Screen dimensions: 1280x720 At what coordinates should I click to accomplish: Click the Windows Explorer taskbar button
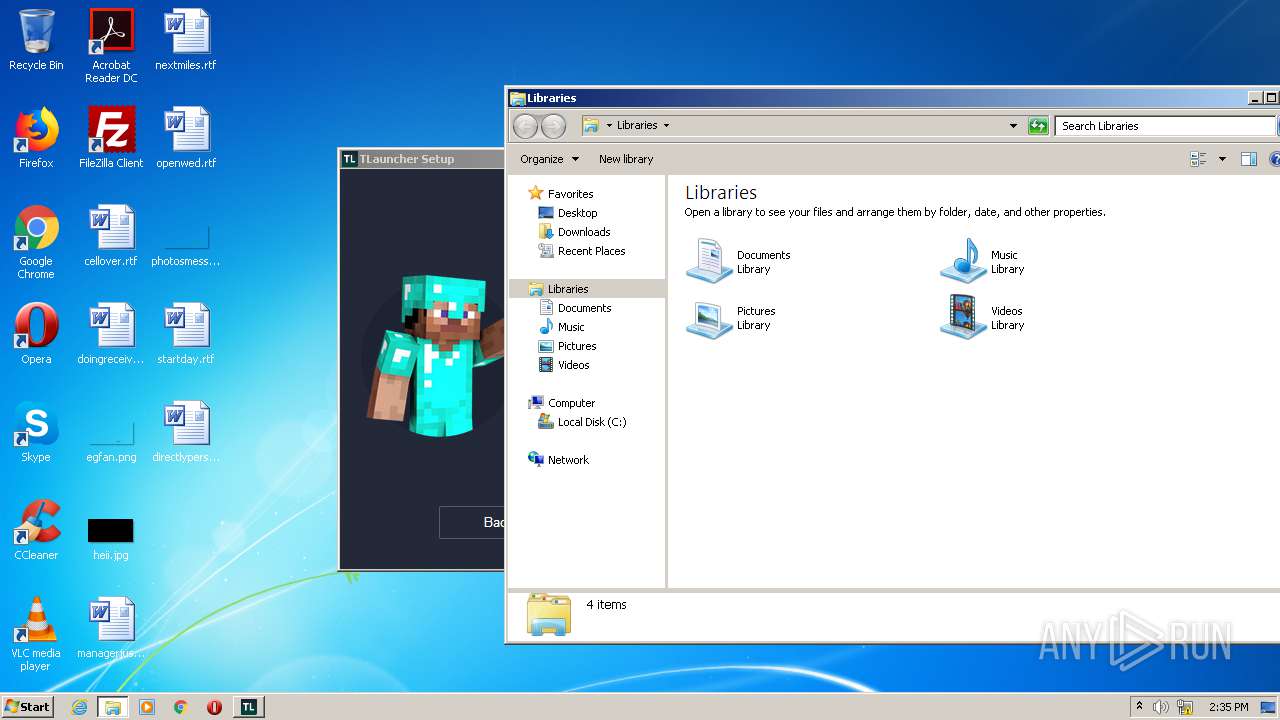113,707
